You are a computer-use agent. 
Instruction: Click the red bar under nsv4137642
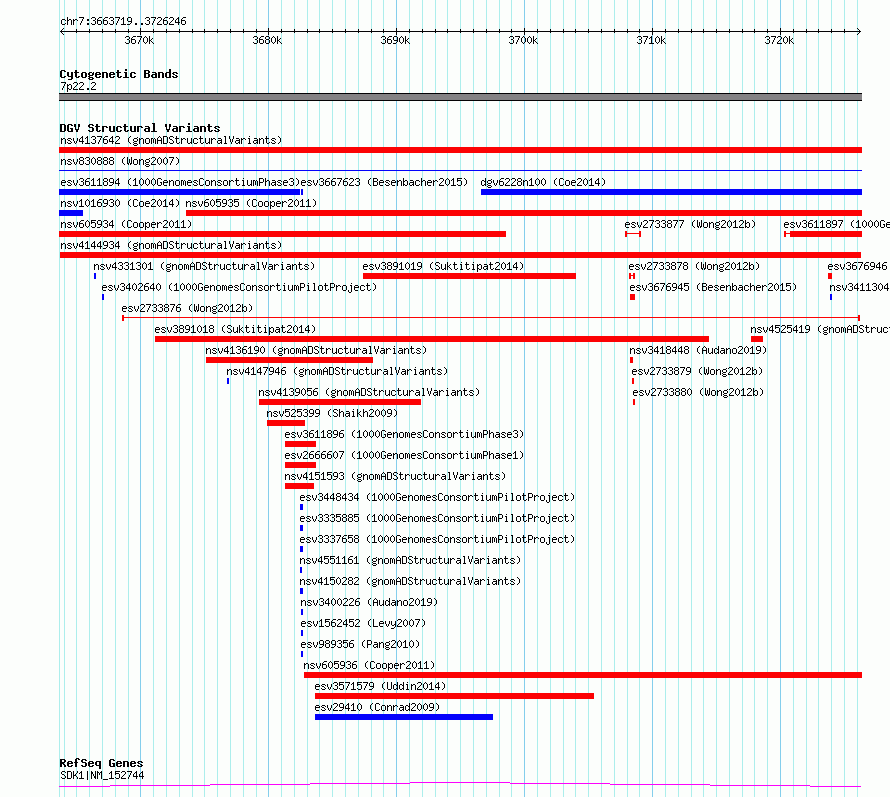coord(460,150)
